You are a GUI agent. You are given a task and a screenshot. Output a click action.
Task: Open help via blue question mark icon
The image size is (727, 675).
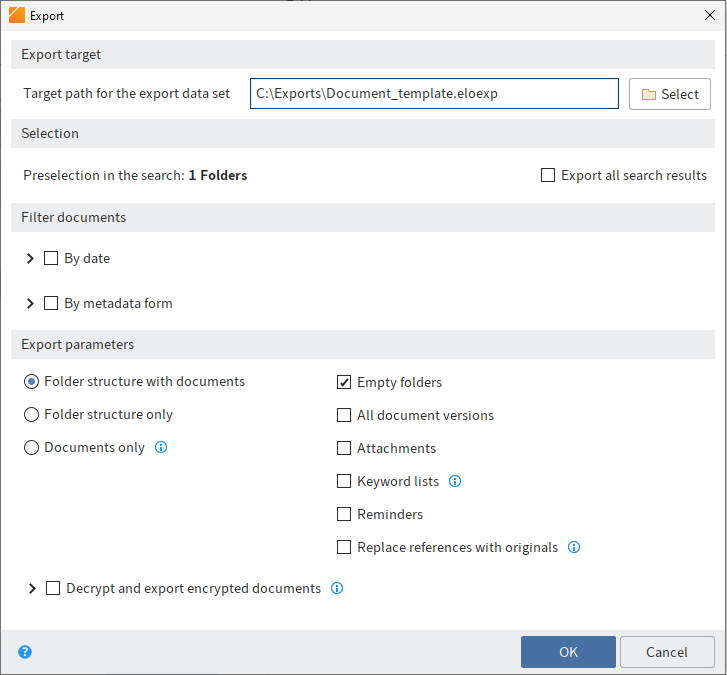click(25, 652)
